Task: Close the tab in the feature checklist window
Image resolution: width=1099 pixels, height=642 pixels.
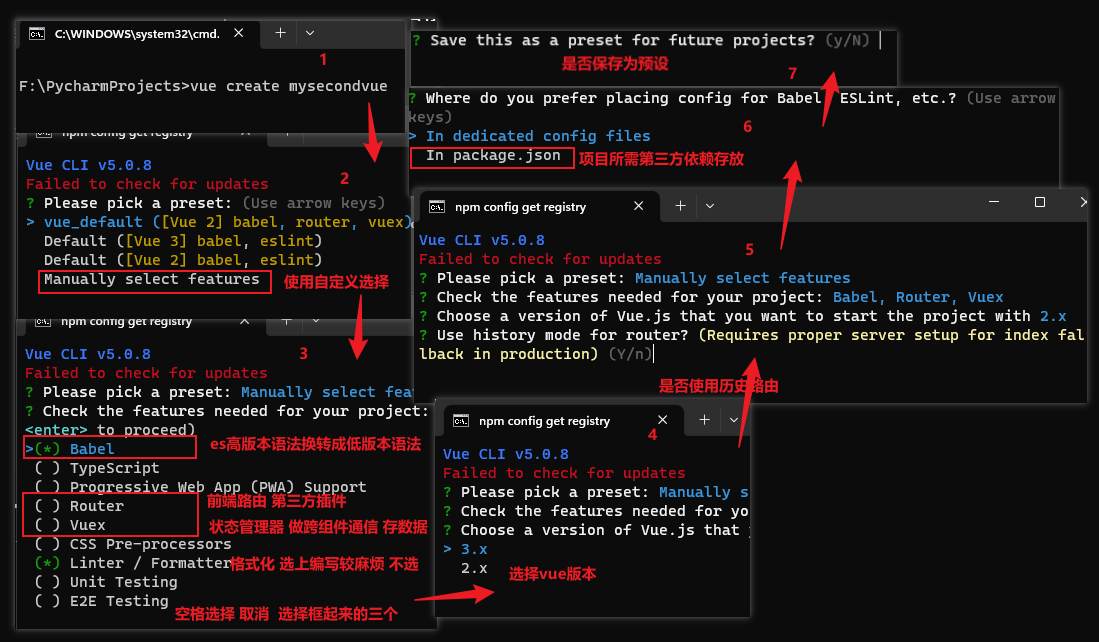Action: [x=244, y=321]
